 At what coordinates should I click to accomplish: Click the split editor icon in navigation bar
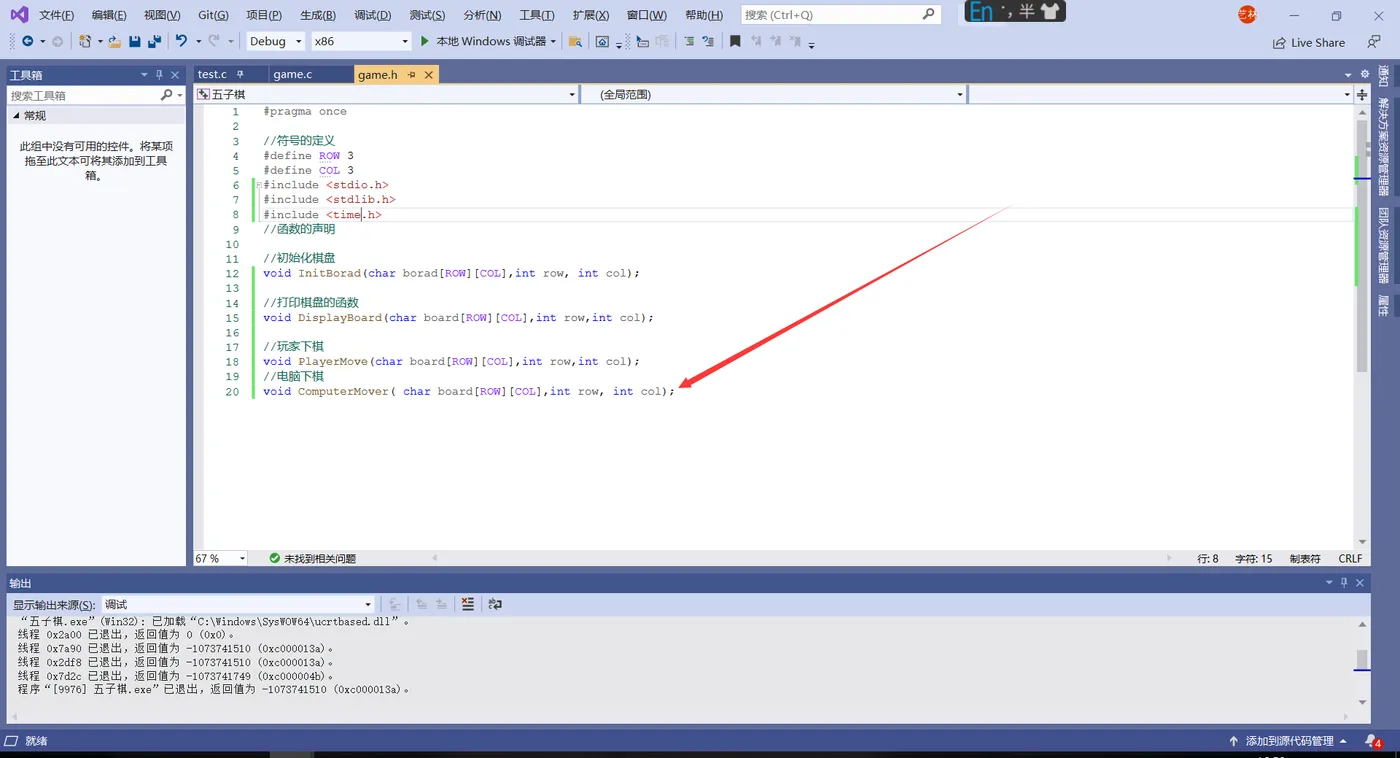[1362, 94]
